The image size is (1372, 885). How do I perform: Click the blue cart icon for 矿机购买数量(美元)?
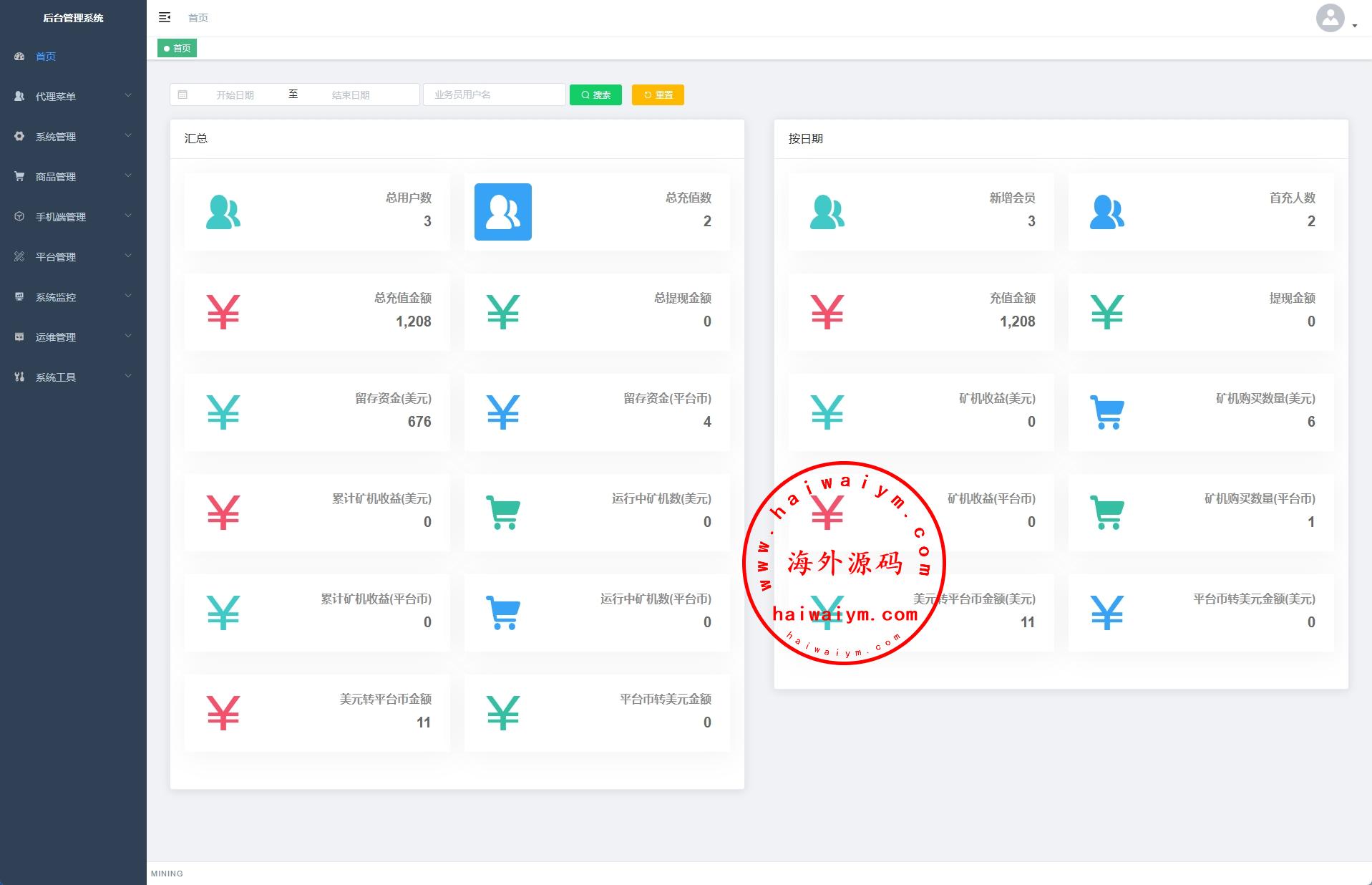click(1106, 412)
